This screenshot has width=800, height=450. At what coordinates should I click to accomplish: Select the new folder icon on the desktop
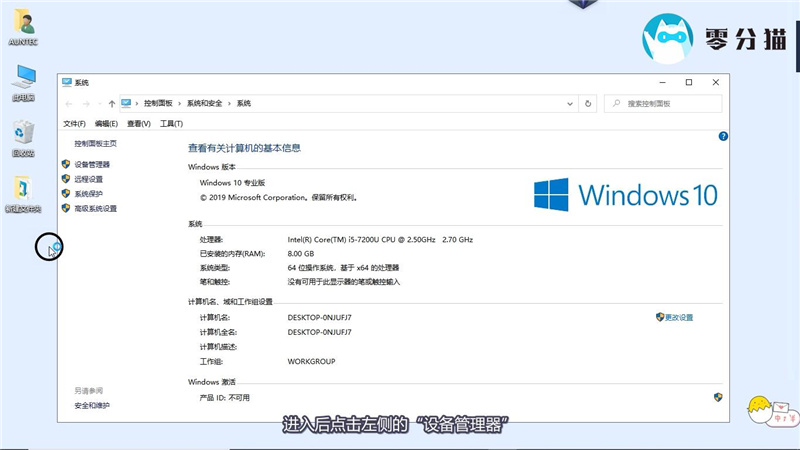(x=23, y=194)
